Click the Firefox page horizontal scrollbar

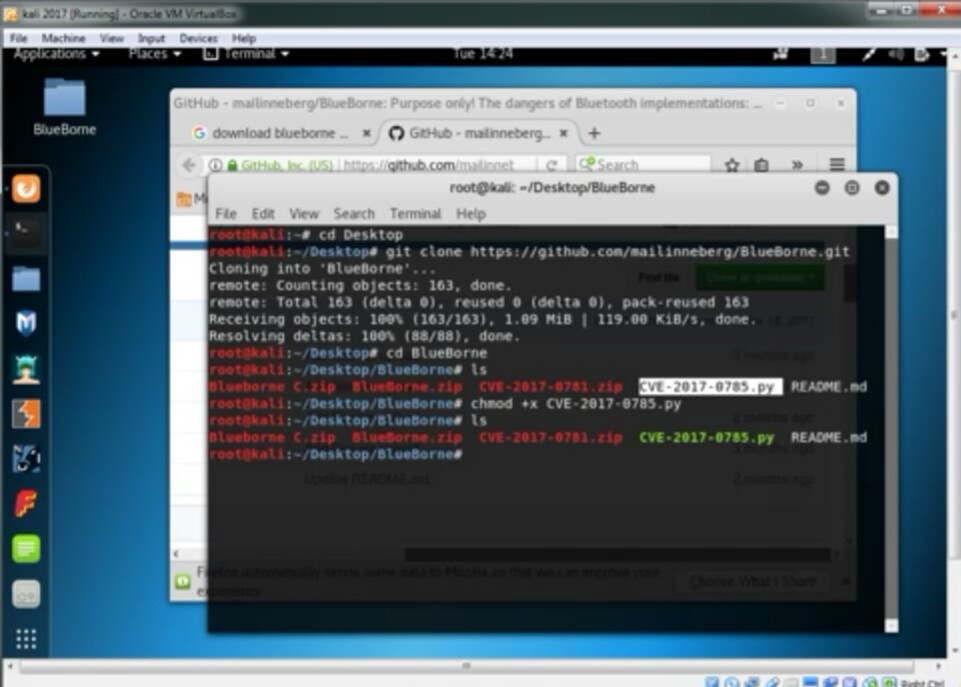619,555
